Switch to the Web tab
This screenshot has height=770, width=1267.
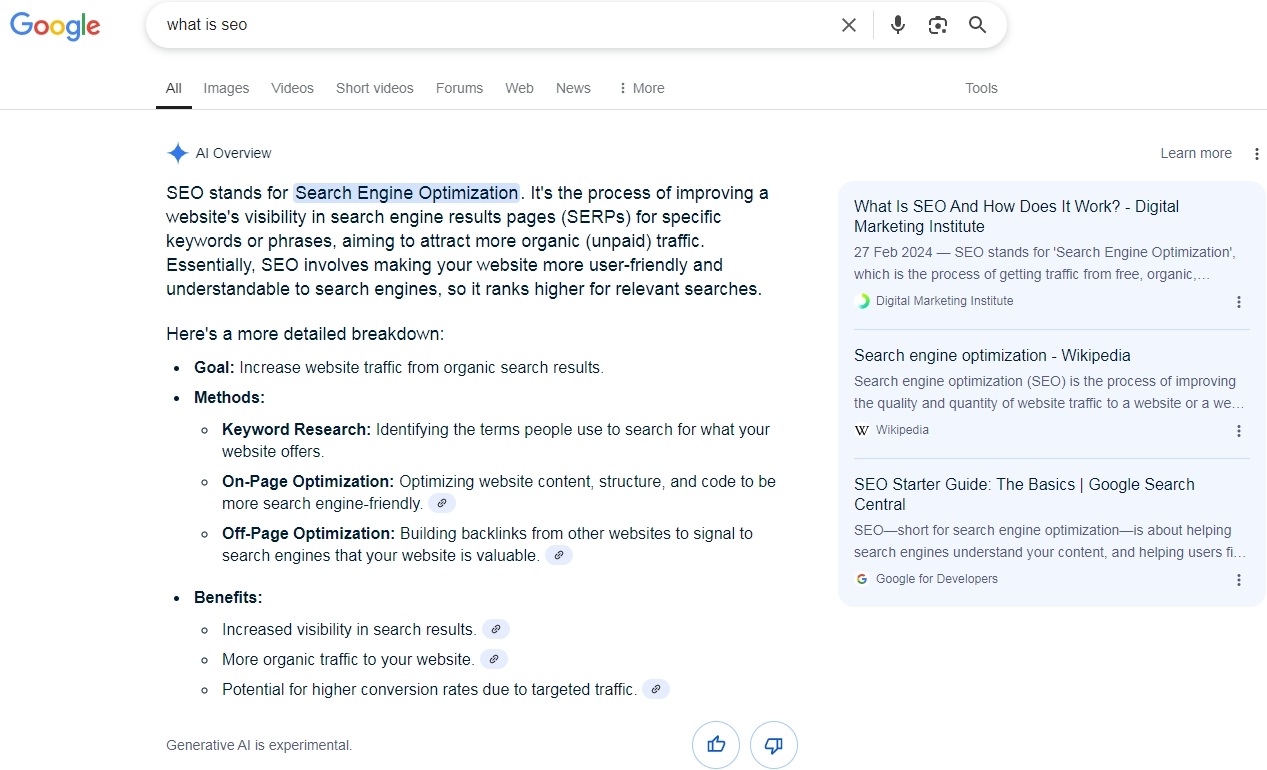tap(519, 88)
